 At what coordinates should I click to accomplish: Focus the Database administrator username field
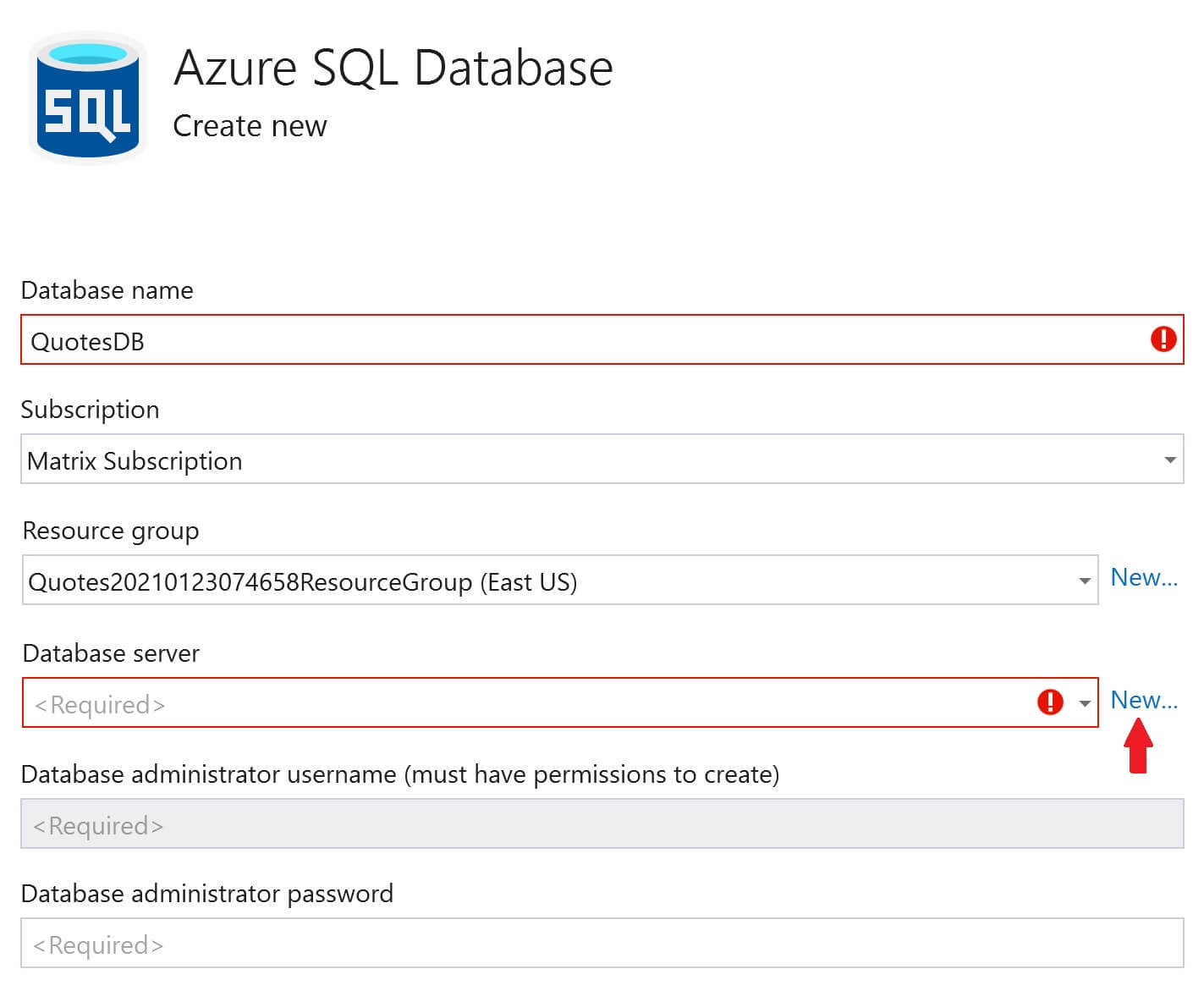(x=602, y=823)
